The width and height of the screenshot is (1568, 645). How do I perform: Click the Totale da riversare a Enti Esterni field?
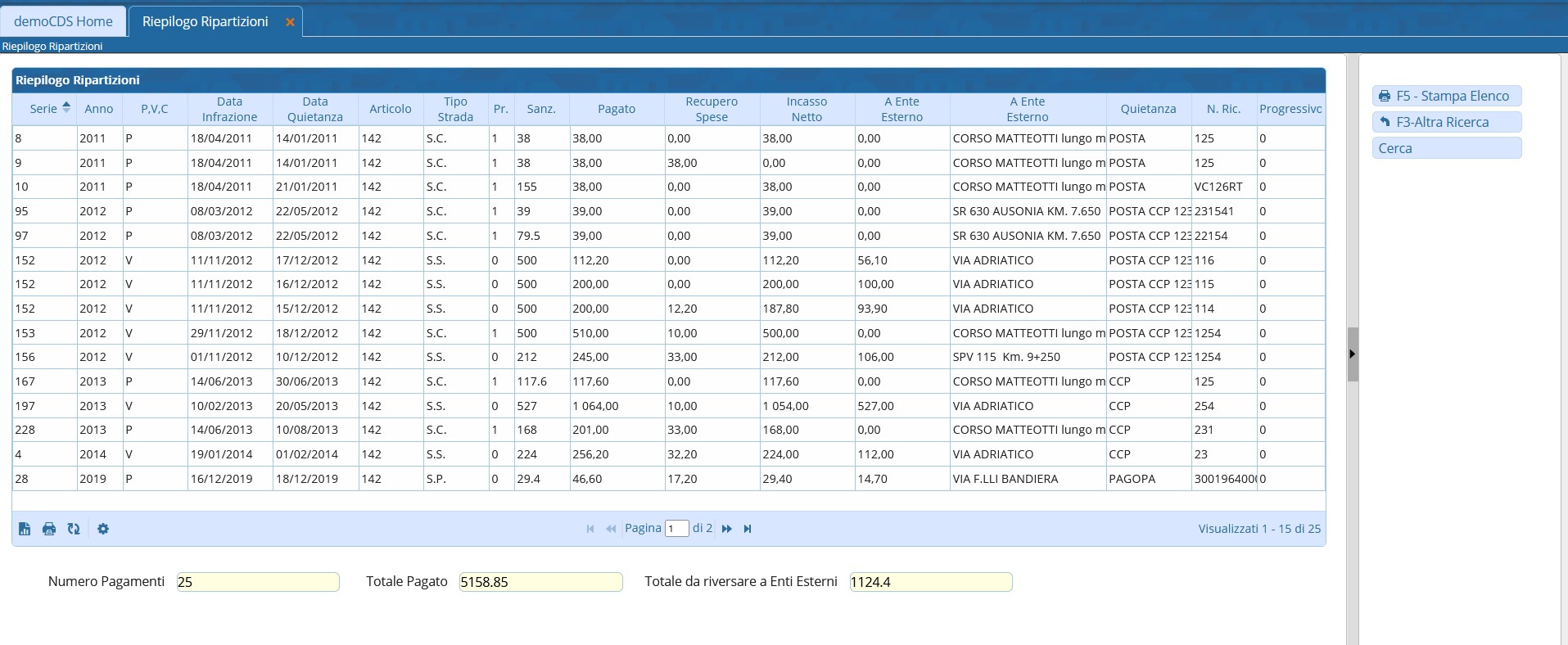[930, 582]
